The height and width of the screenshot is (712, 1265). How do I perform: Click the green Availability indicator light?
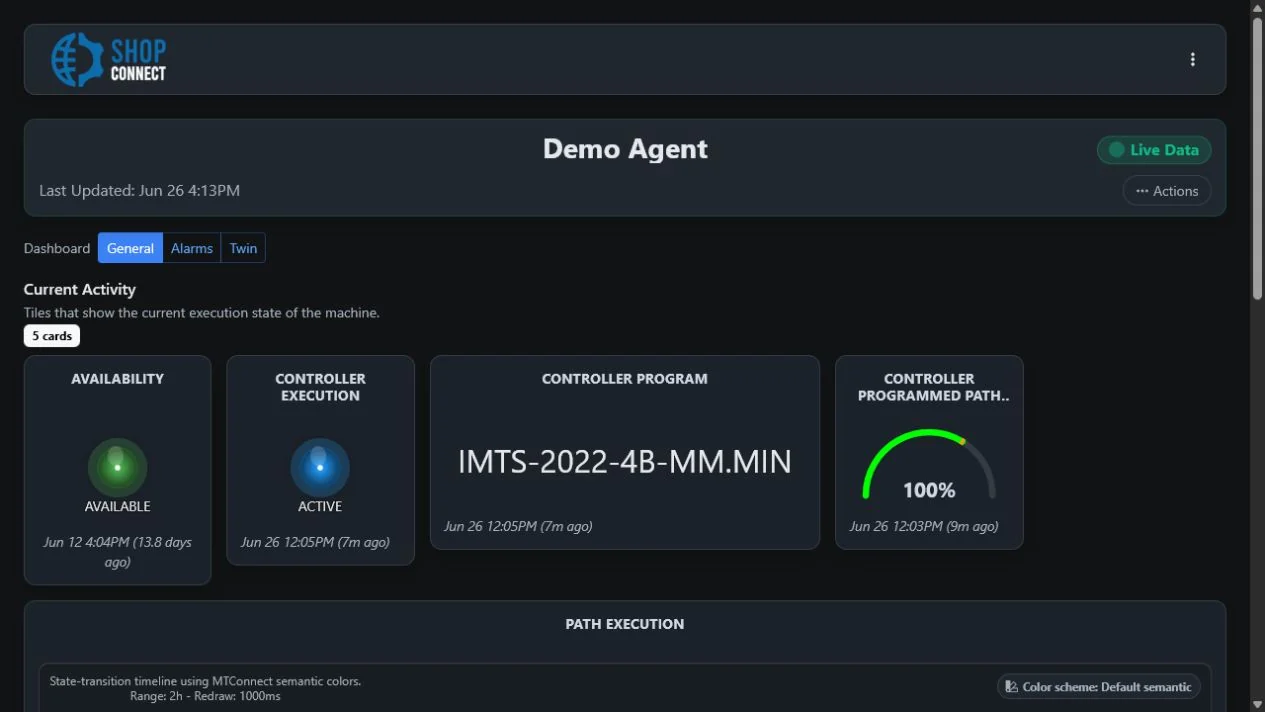point(117,467)
